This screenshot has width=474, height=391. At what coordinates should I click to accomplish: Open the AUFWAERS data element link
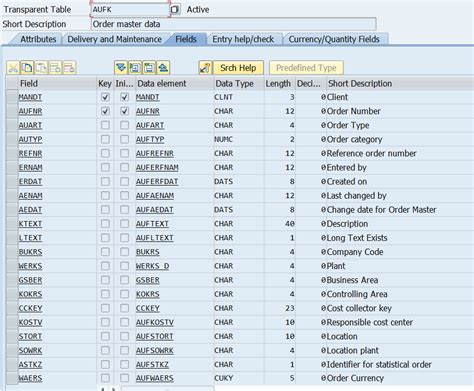pos(155,378)
